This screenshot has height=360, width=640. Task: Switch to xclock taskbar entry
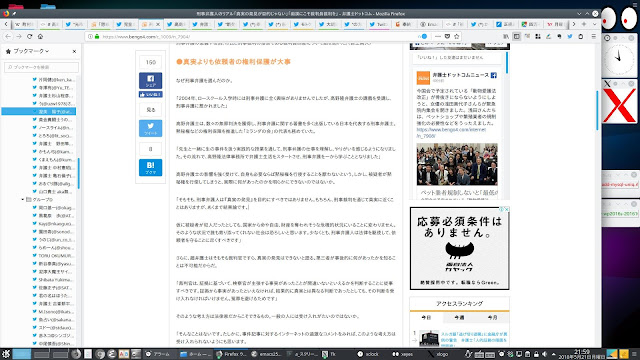click(369, 354)
